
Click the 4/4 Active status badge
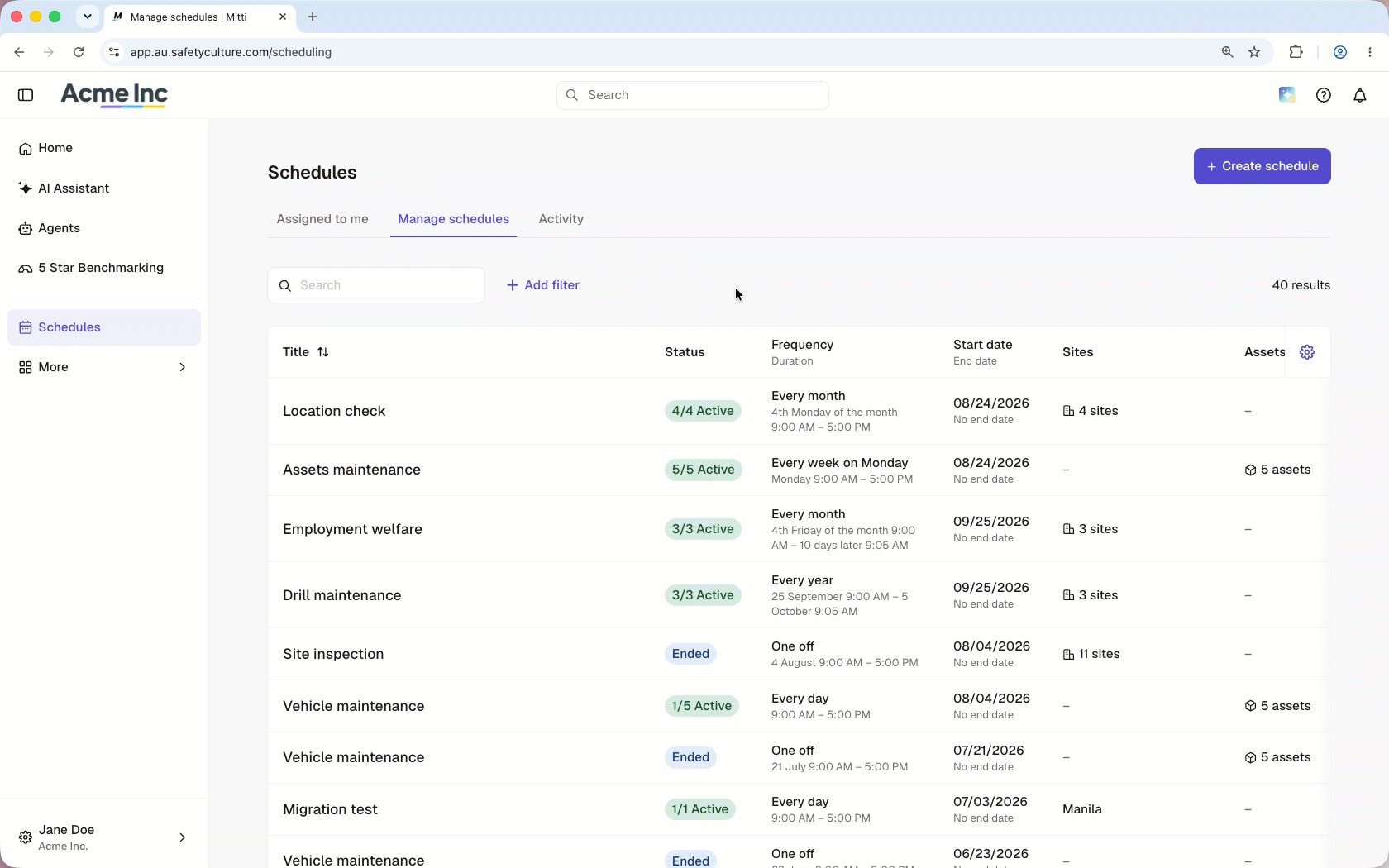[703, 411]
